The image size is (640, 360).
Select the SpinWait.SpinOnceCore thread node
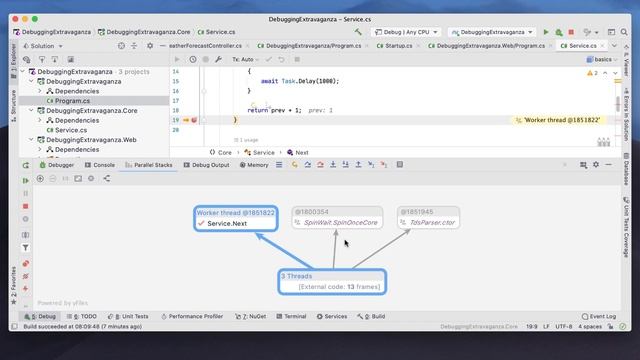(337, 218)
